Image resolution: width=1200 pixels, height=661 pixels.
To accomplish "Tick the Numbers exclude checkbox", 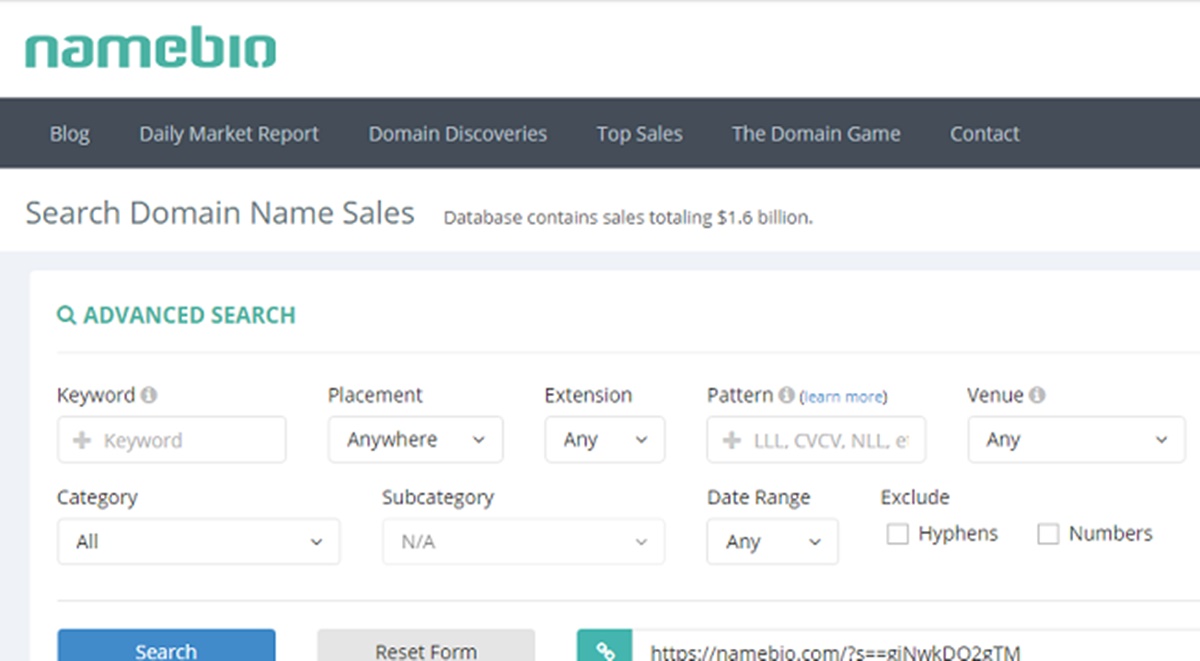I will tap(1048, 534).
